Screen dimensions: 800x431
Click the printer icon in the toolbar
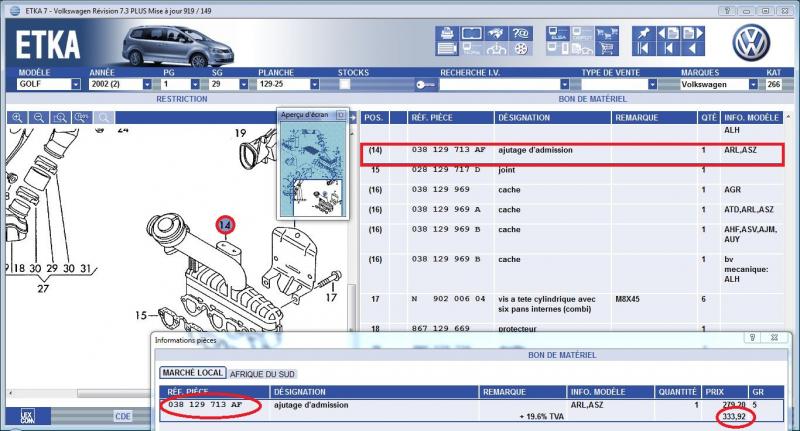coord(447,34)
